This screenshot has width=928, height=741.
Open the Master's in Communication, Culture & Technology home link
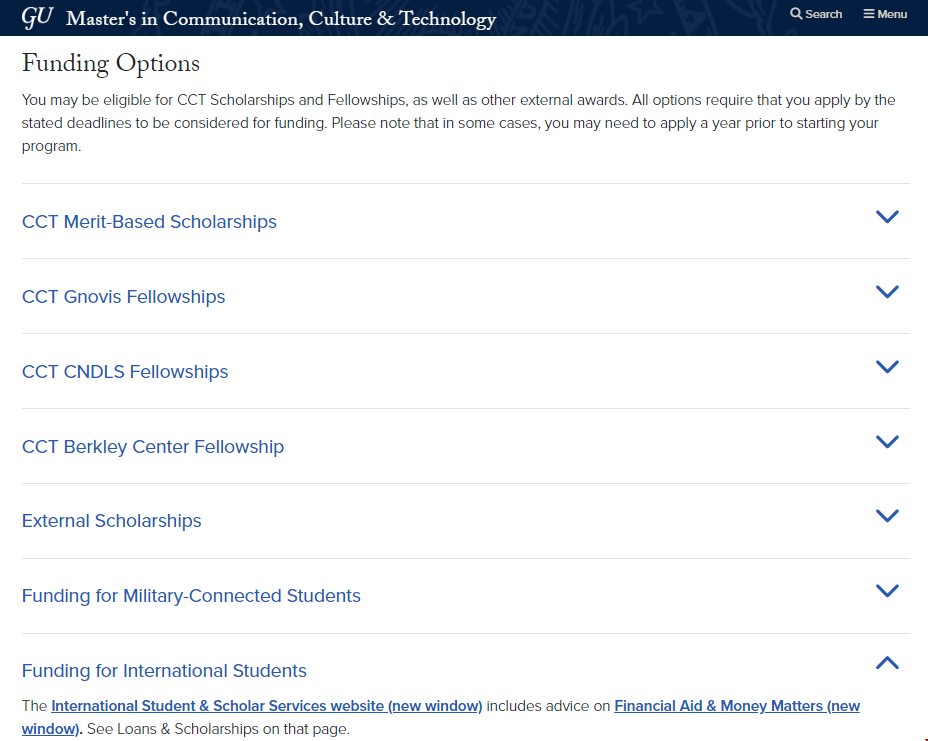280,19
